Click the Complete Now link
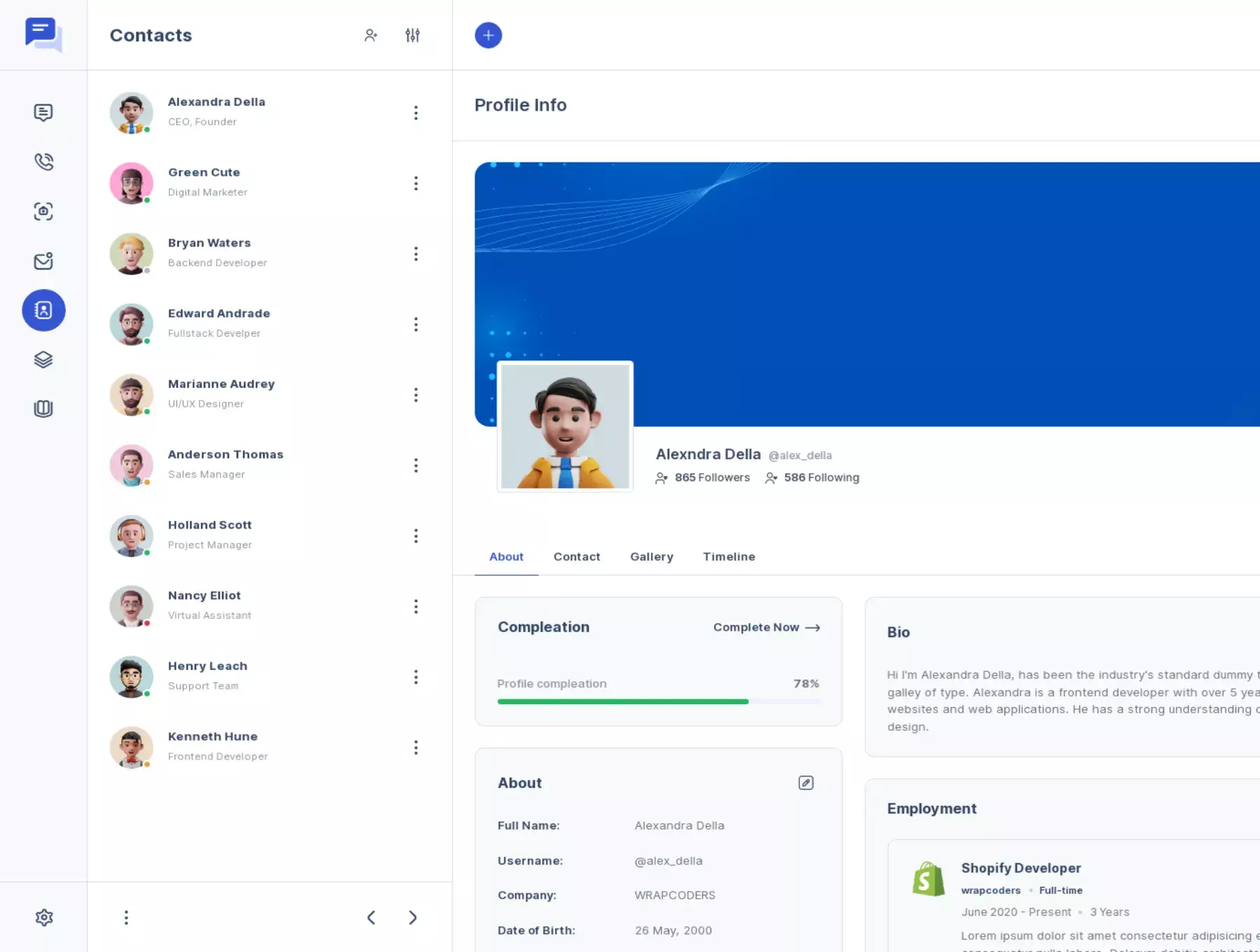Screen dimensions: 1260x952 (x=766, y=627)
